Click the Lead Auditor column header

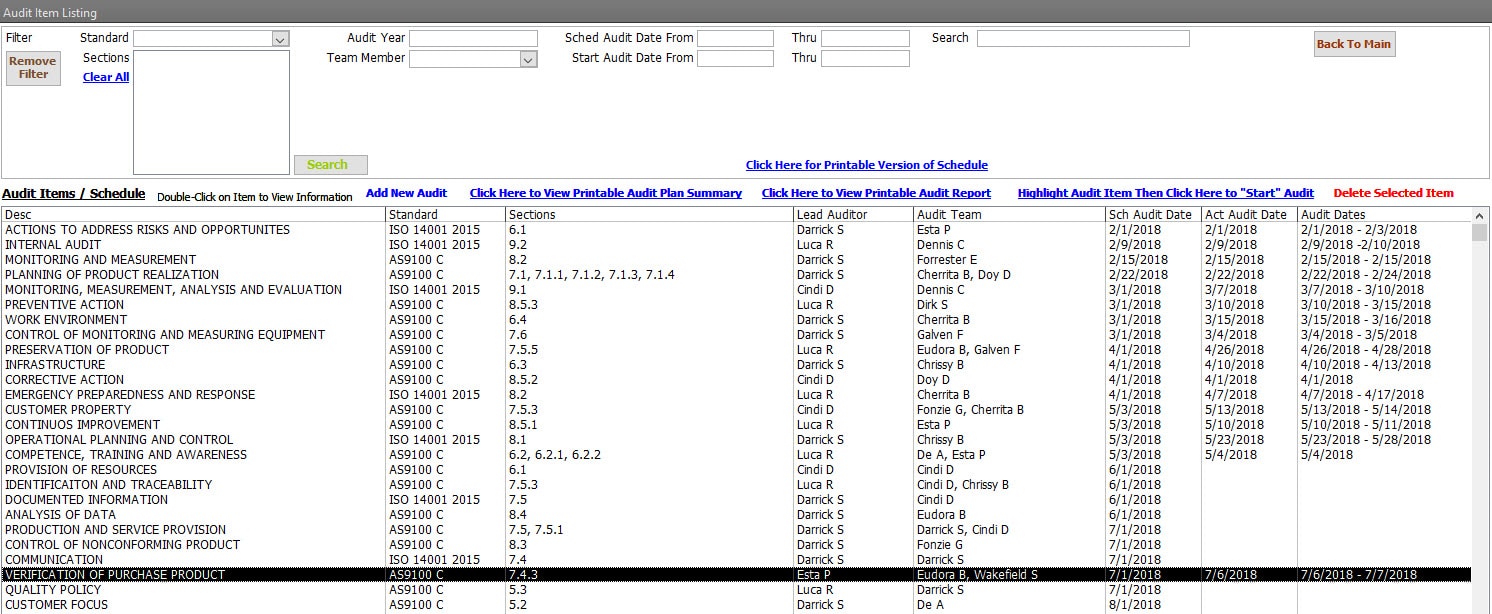pyautogui.click(x=832, y=215)
